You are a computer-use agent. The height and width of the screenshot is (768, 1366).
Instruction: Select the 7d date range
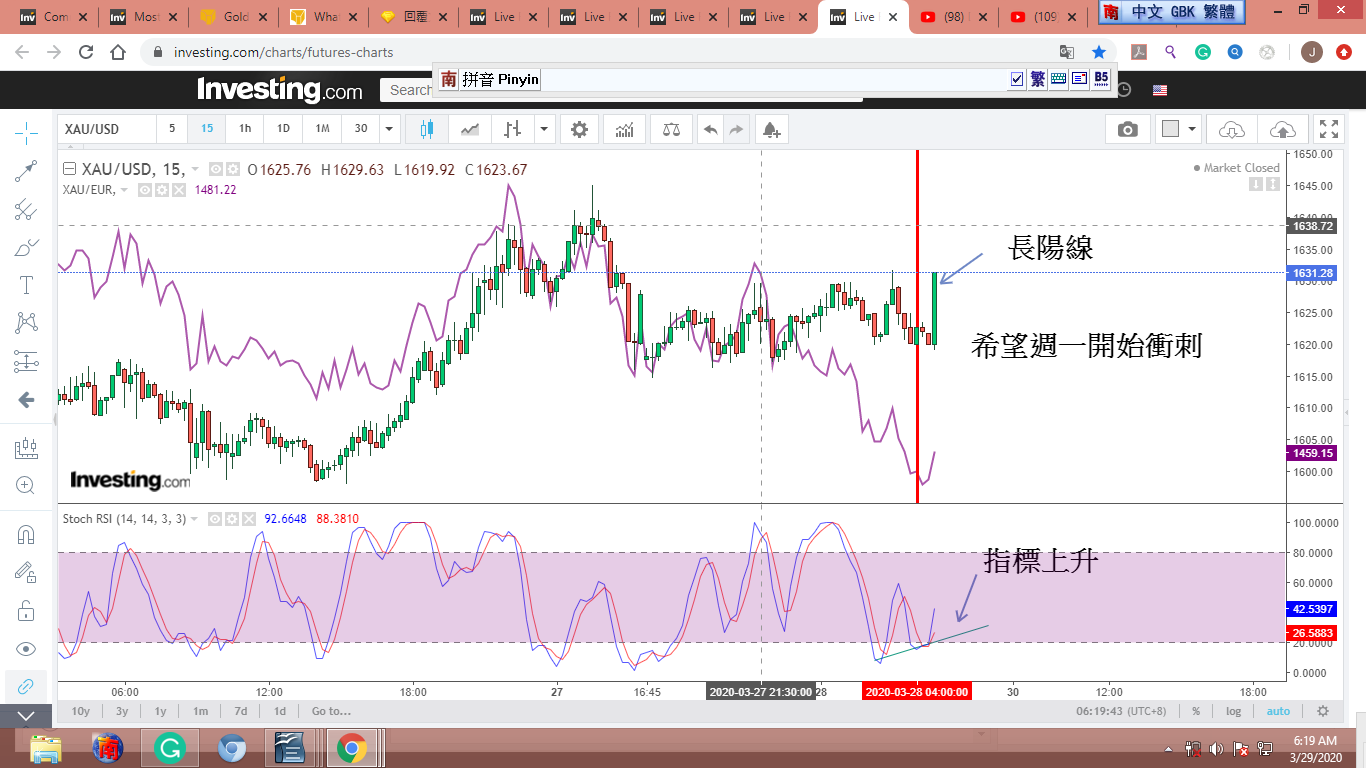click(x=240, y=711)
